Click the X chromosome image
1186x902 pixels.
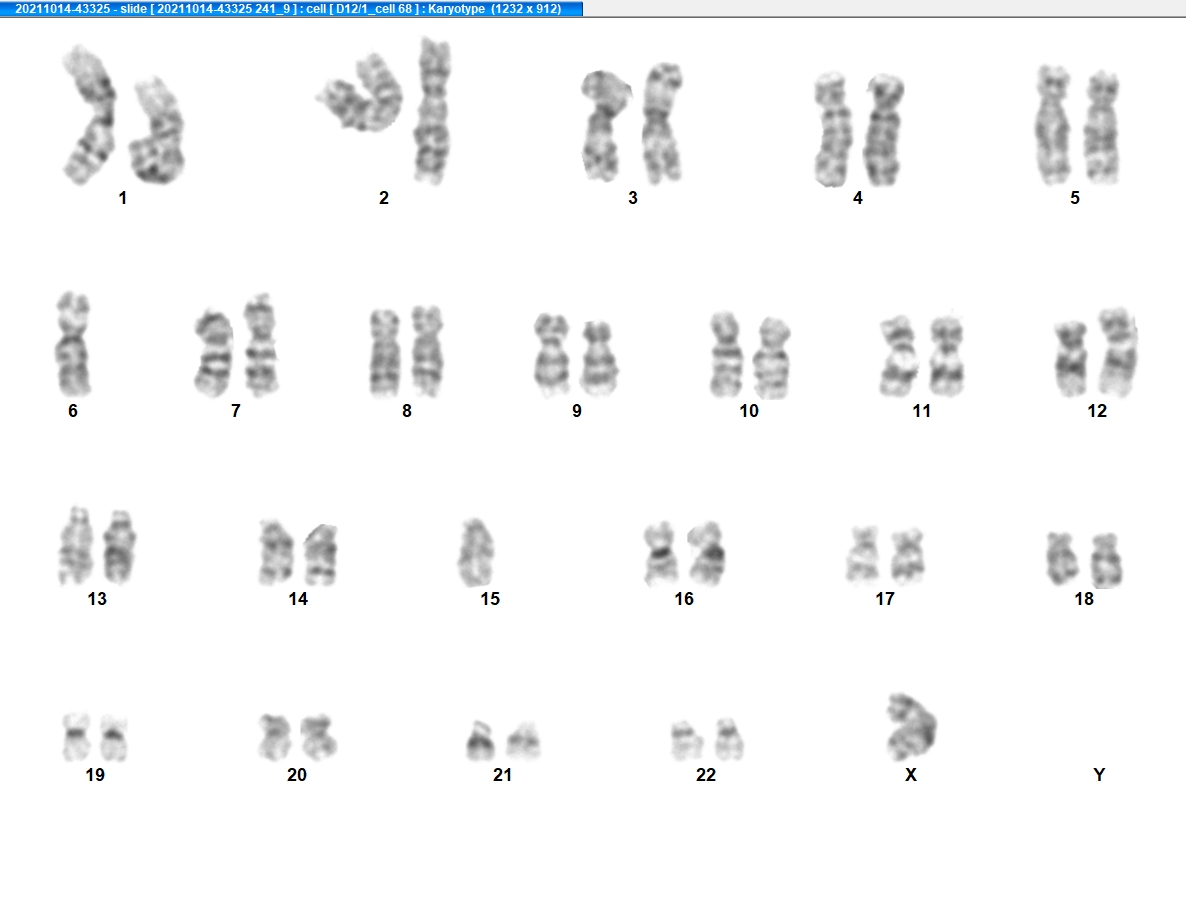pos(911,727)
